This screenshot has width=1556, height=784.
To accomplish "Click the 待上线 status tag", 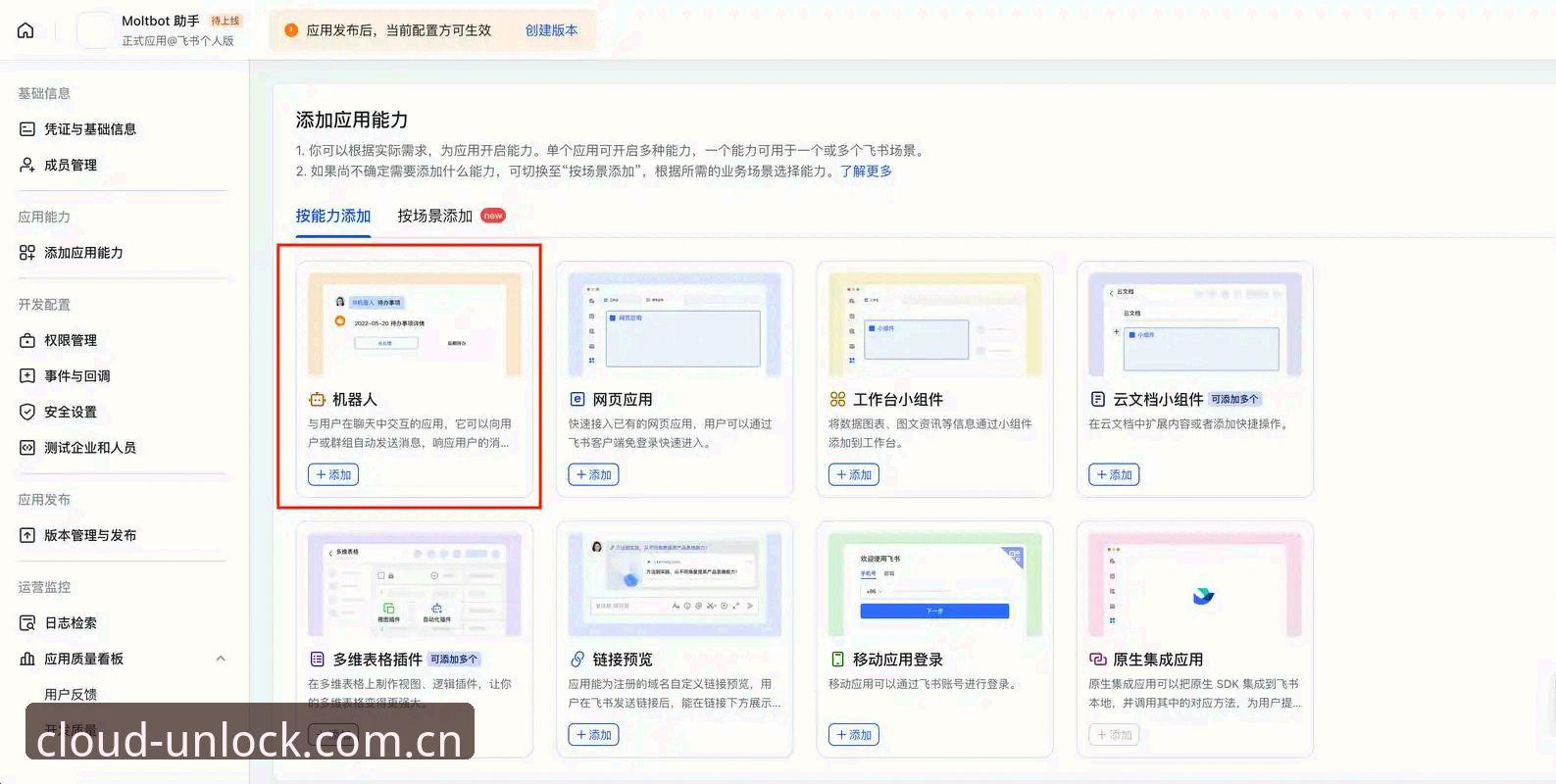I will [226, 21].
